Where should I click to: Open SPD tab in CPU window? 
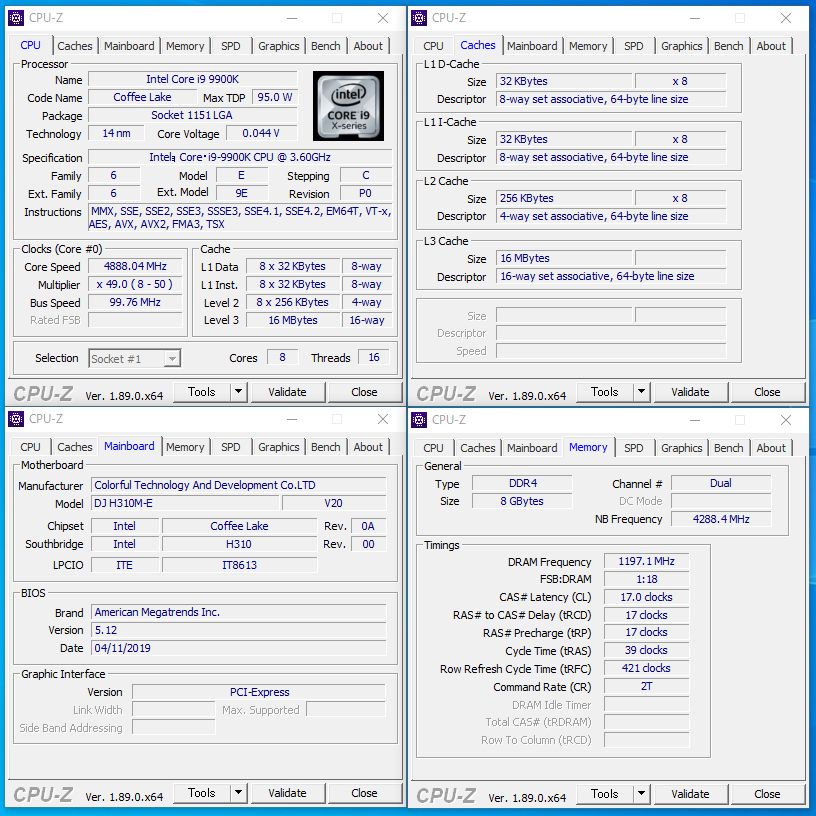click(231, 46)
